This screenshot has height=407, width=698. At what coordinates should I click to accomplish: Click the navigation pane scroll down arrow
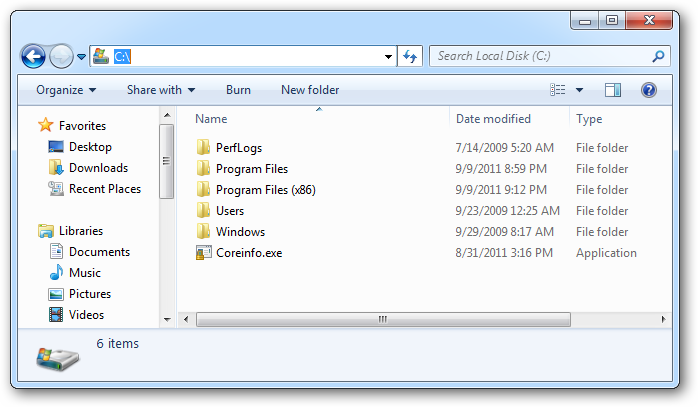tap(167, 319)
